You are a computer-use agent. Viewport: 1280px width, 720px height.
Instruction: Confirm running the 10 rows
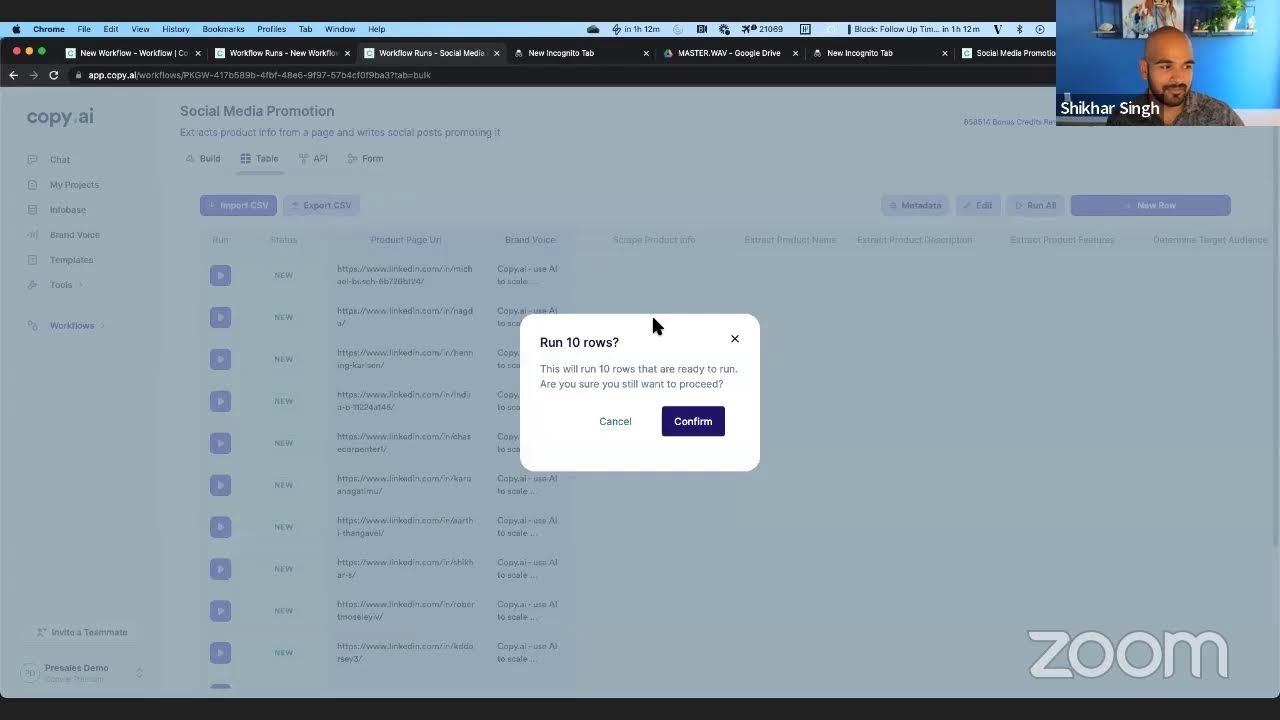693,421
